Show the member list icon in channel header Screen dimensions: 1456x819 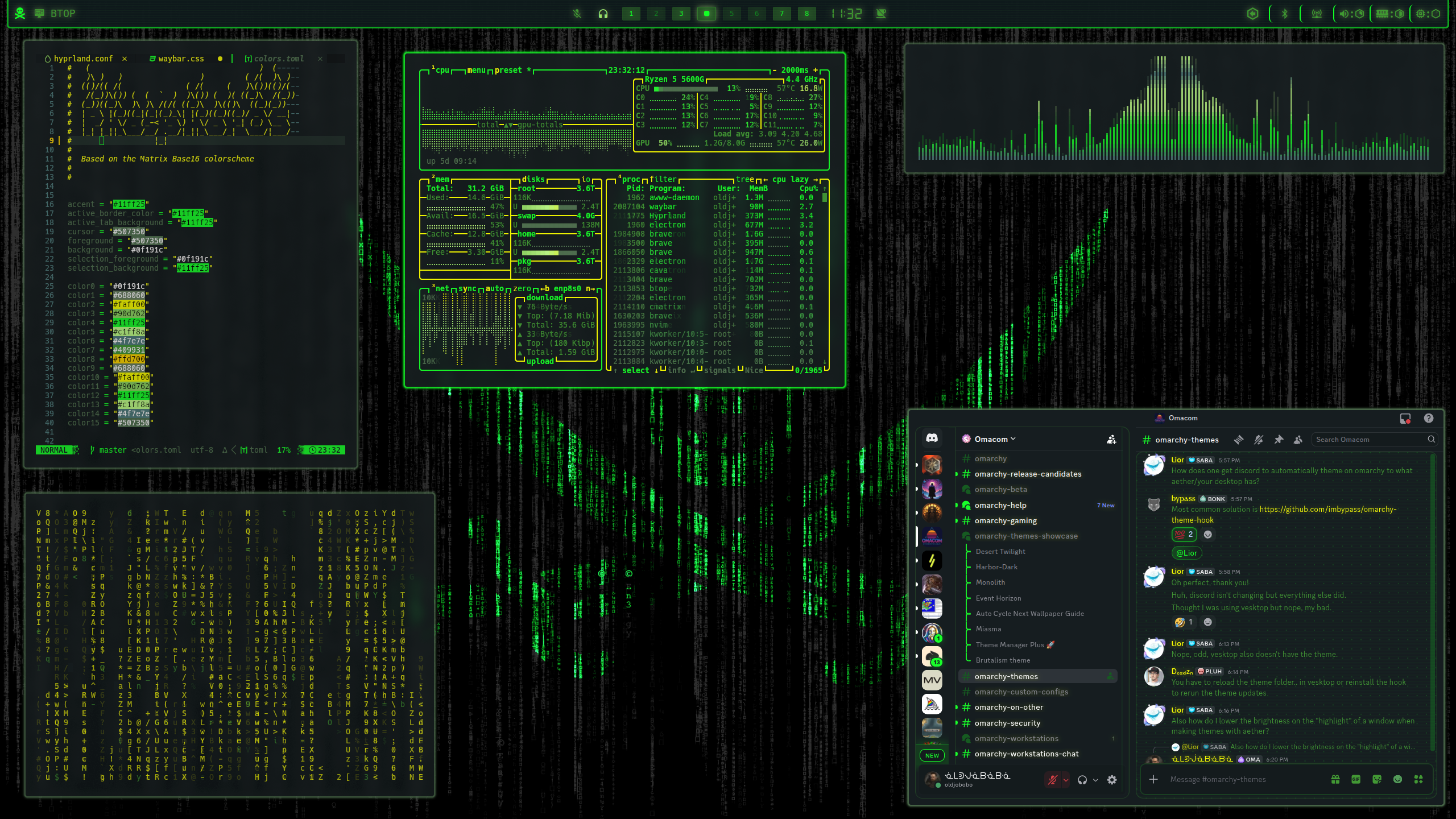pyautogui.click(x=1298, y=439)
